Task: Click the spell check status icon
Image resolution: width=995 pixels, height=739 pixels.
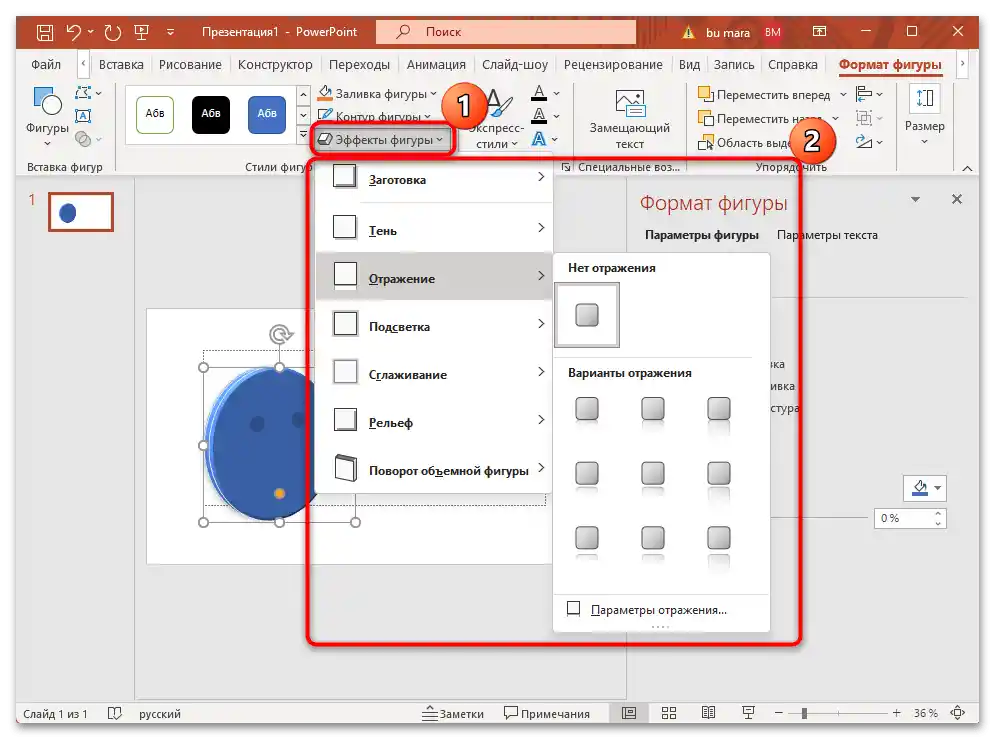Action: pyautogui.click(x=114, y=714)
